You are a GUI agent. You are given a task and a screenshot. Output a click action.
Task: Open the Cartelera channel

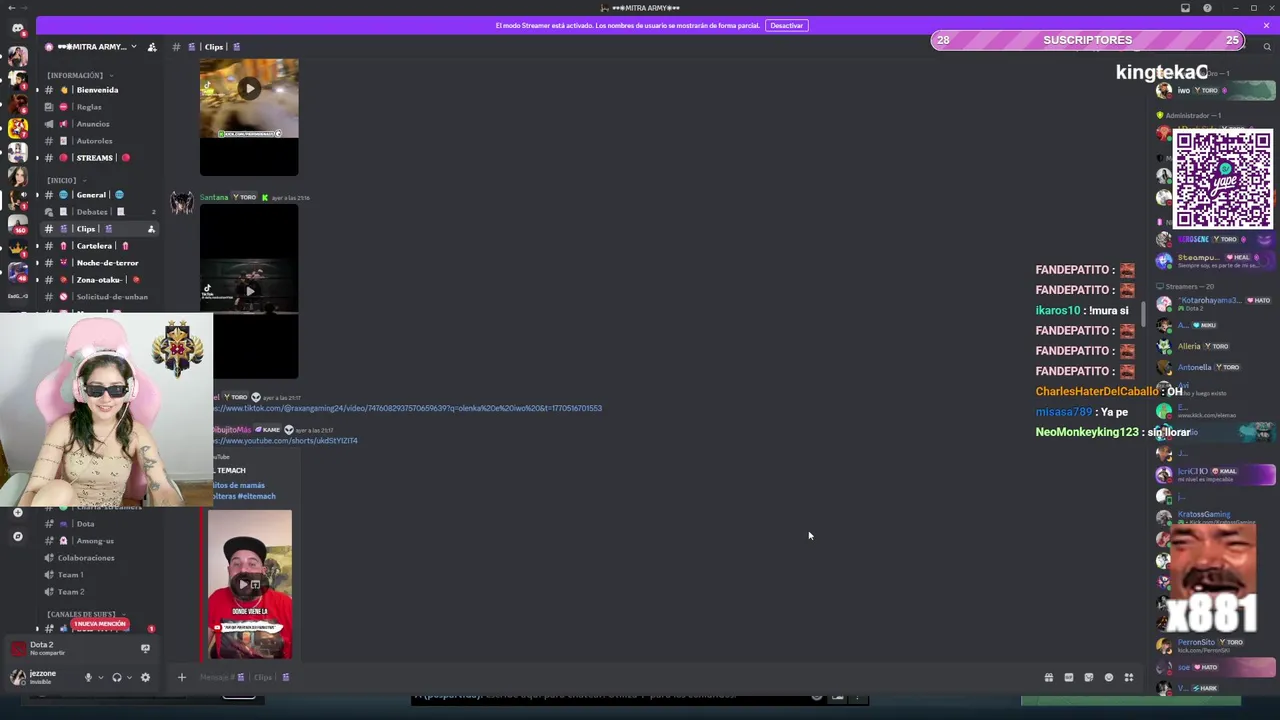click(99, 246)
